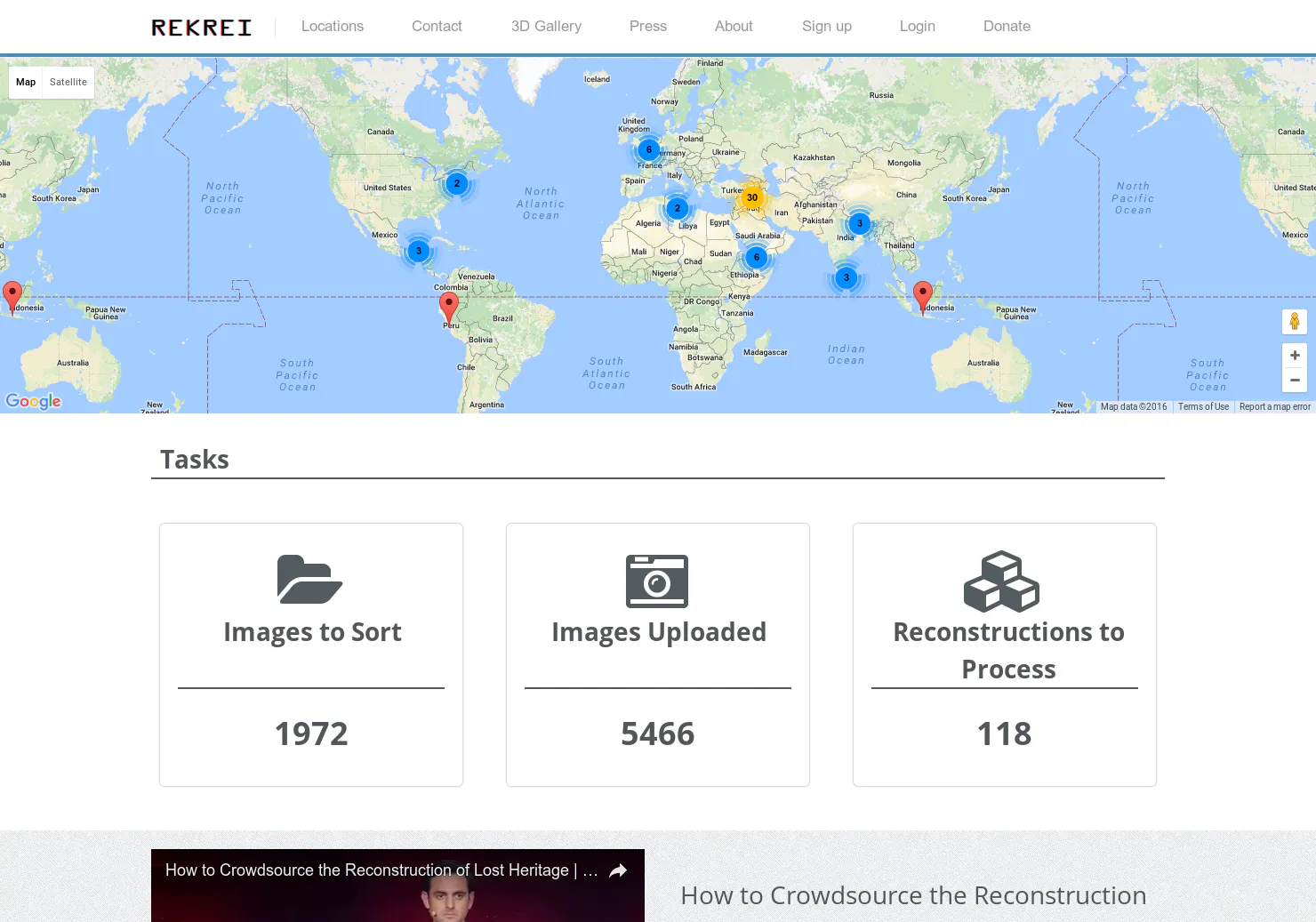Screen dimensions: 1316x922
Task: Zoom in the map with plus button
Action: (1295, 356)
